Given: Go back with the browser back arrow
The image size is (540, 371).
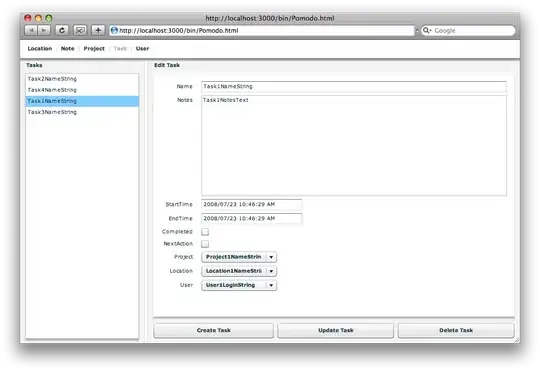Looking at the screenshot, I should (x=31, y=30).
